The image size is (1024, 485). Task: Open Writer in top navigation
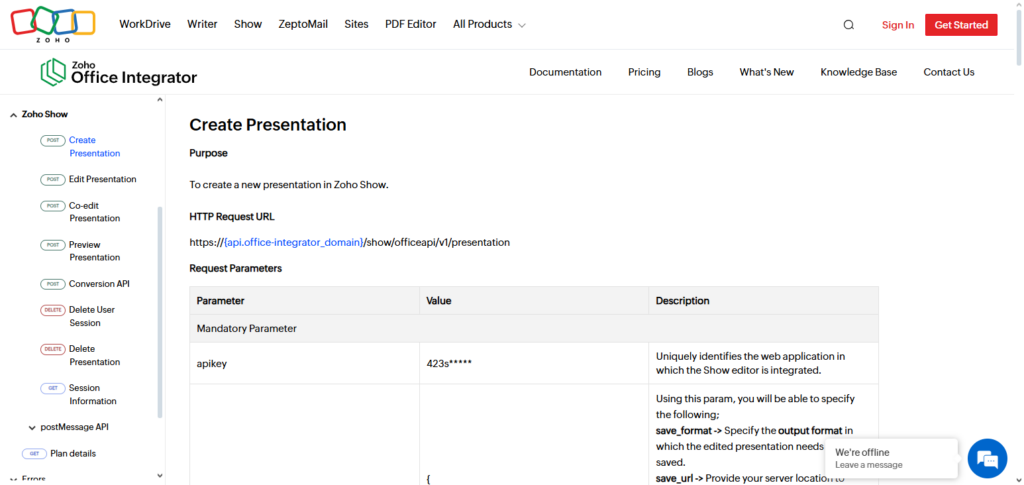(x=202, y=24)
